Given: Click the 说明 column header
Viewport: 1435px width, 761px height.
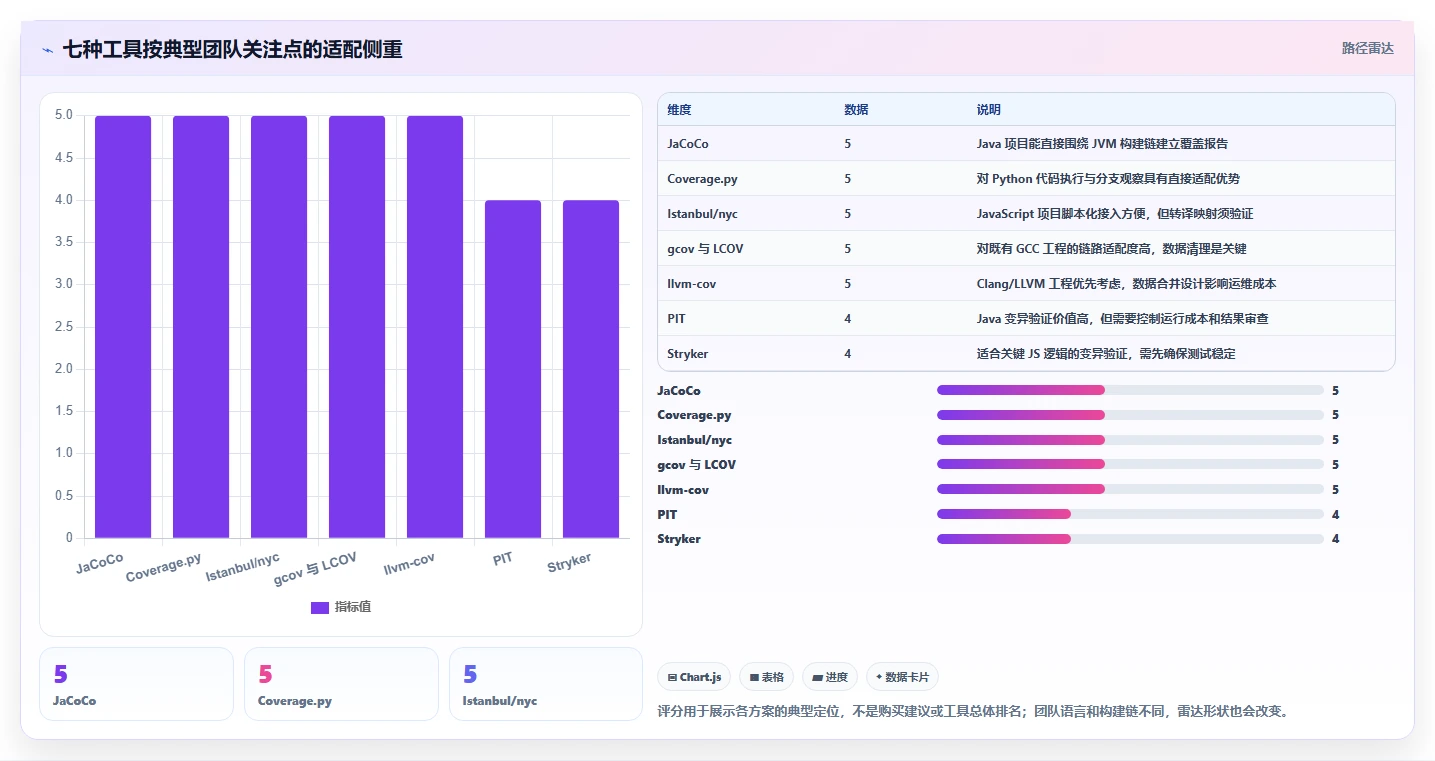Looking at the screenshot, I should (x=989, y=109).
